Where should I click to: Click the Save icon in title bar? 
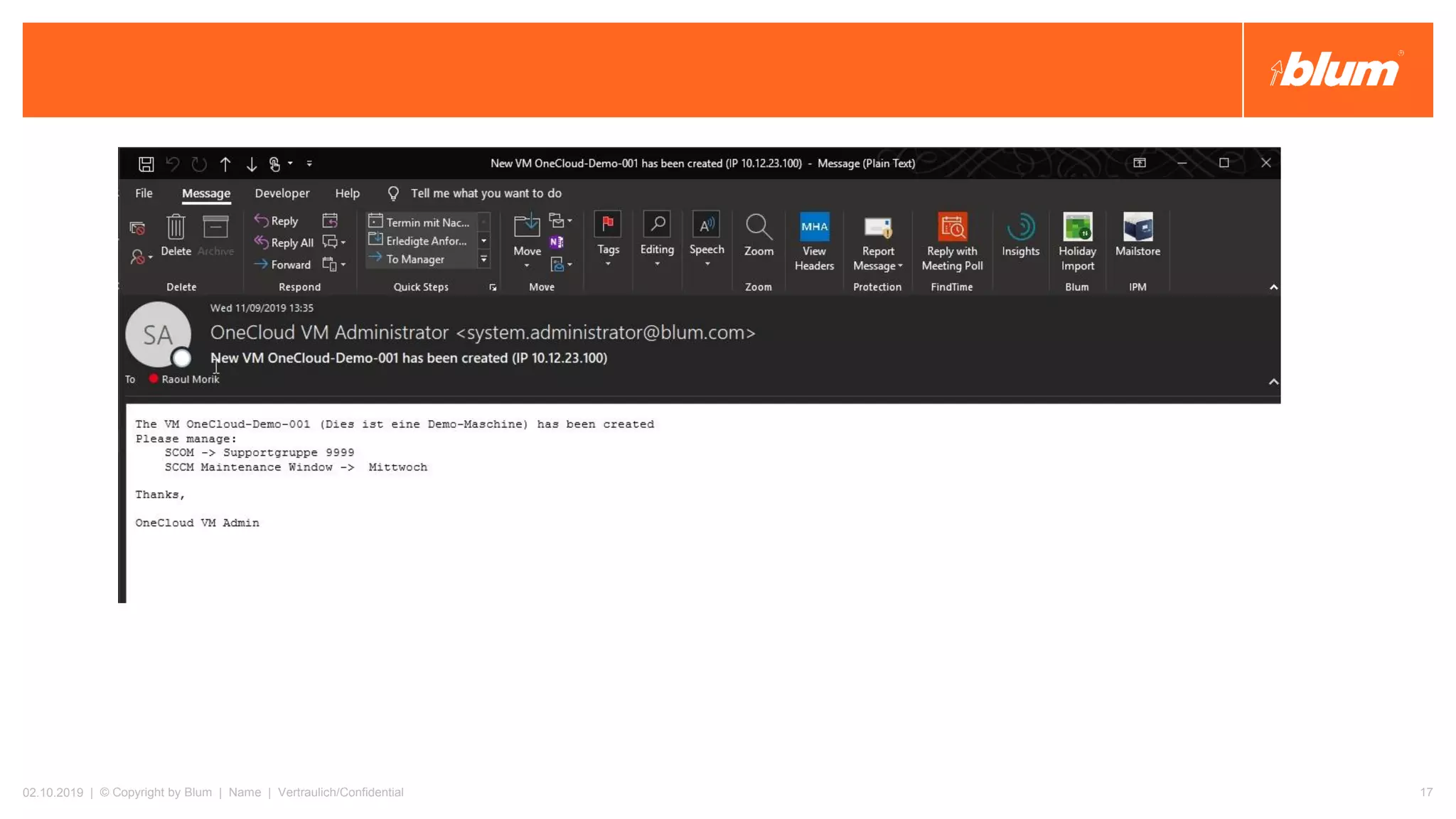tap(146, 164)
